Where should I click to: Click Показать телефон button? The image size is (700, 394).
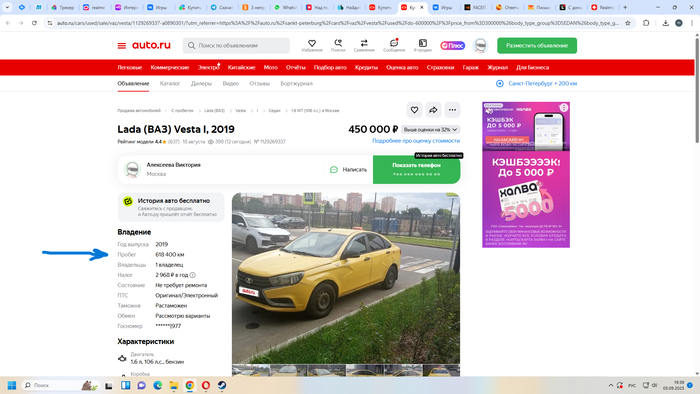point(417,170)
